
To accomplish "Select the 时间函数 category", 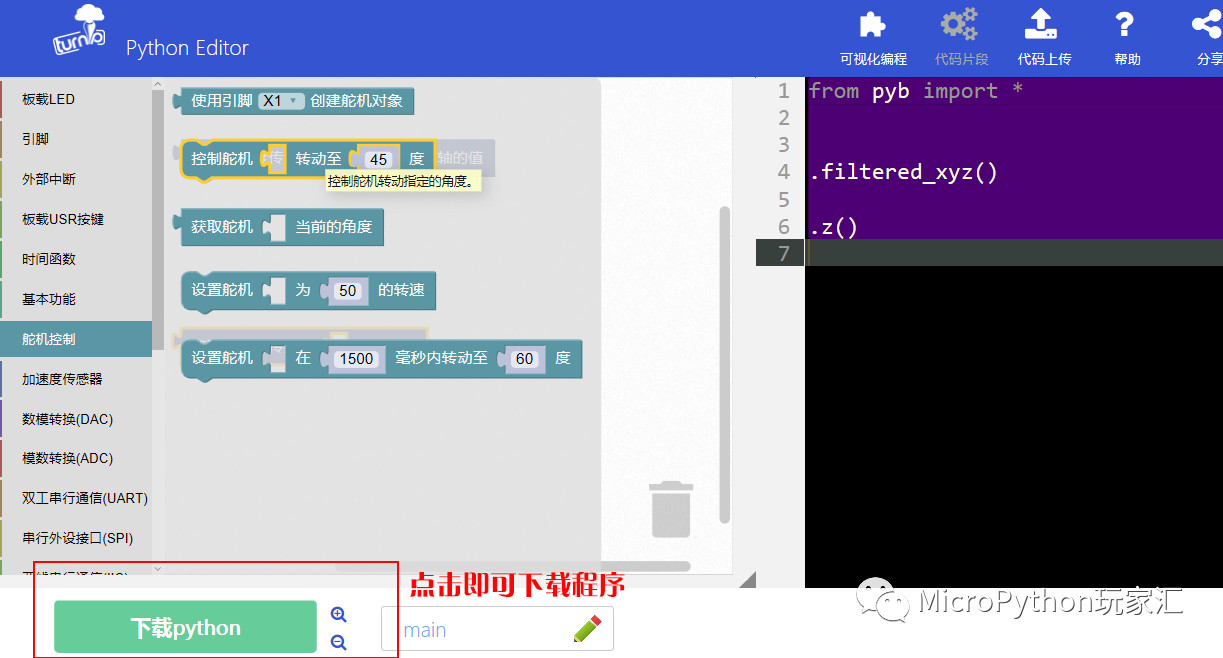I will pos(76,259).
